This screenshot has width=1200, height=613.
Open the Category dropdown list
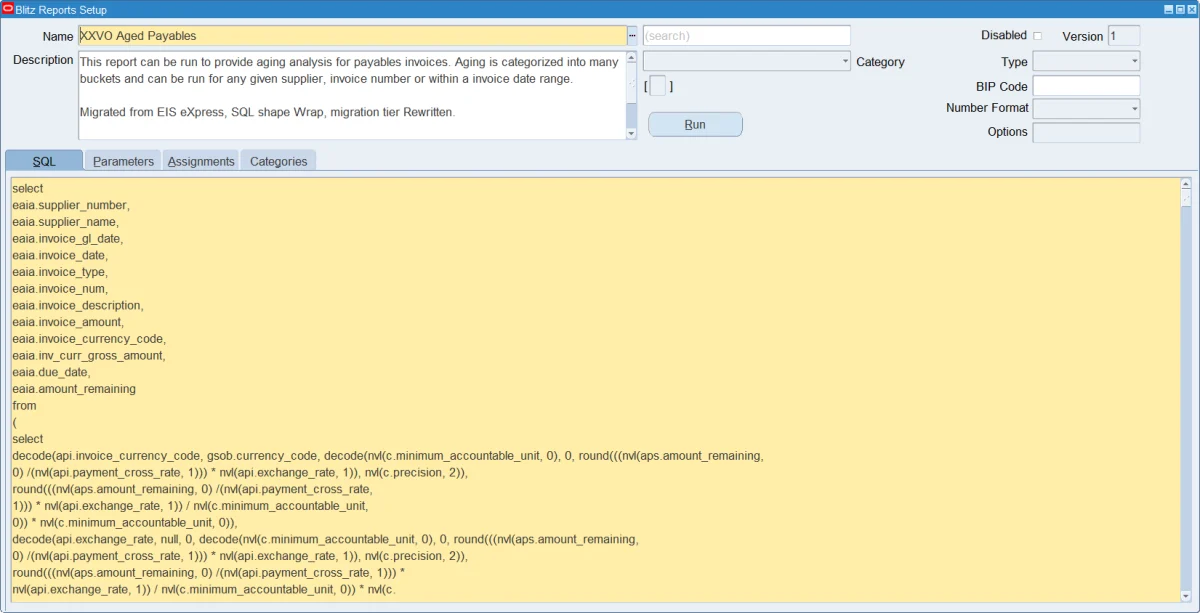[845, 62]
